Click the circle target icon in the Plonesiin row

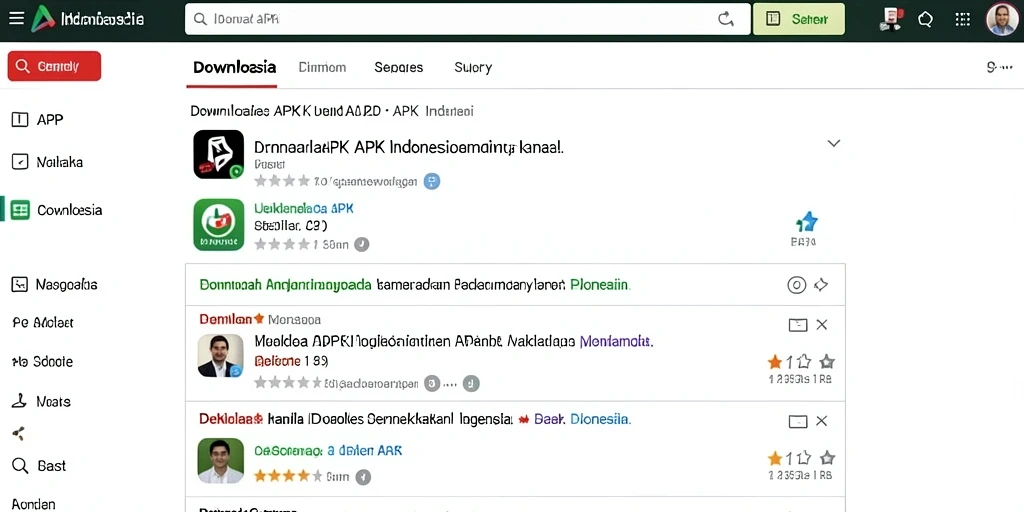(x=796, y=285)
